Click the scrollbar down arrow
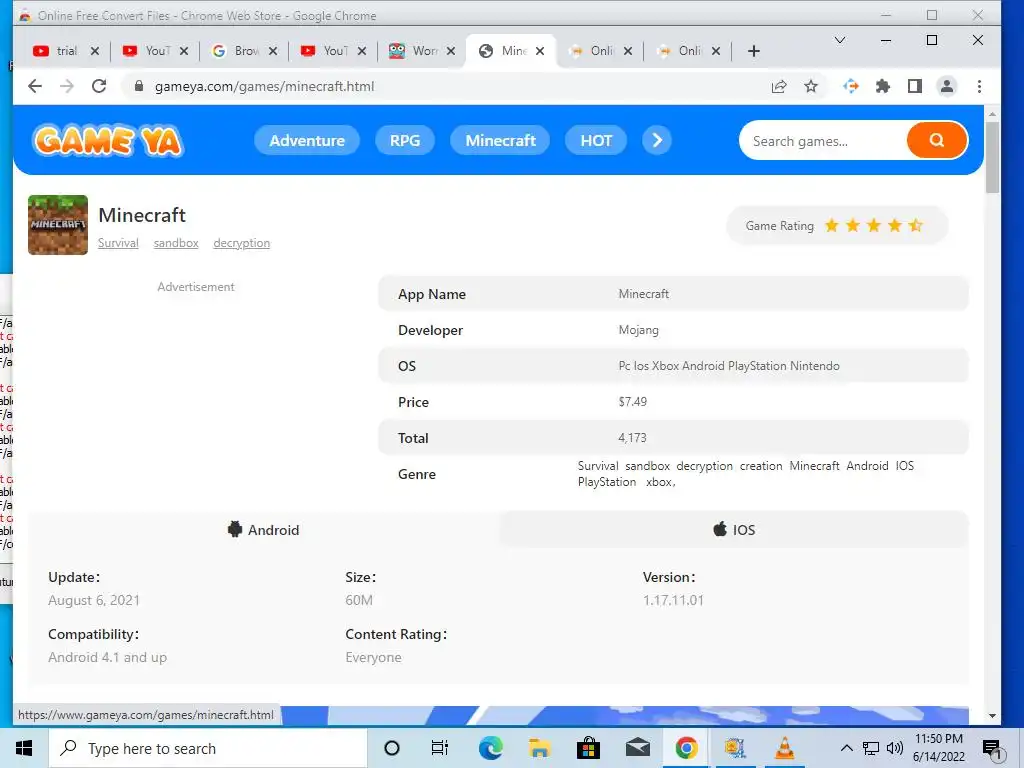 992,716
